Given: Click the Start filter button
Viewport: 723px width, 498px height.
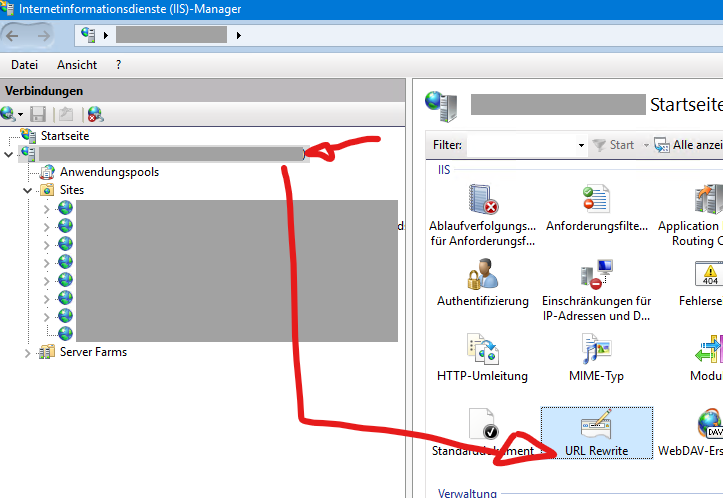Looking at the screenshot, I should [x=613, y=145].
